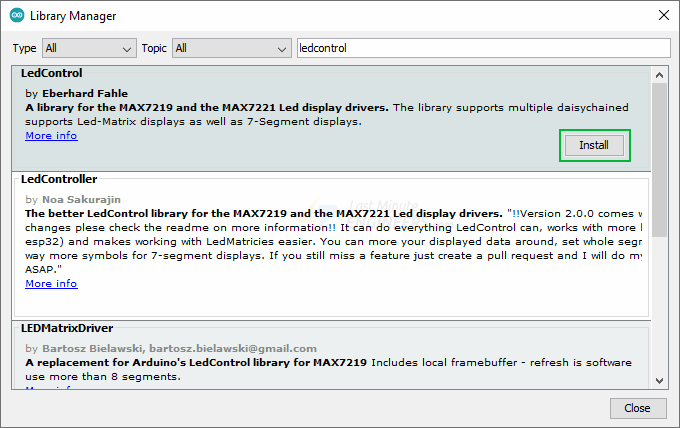Click the Type label
This screenshot has height=428, width=680.
(24, 48)
